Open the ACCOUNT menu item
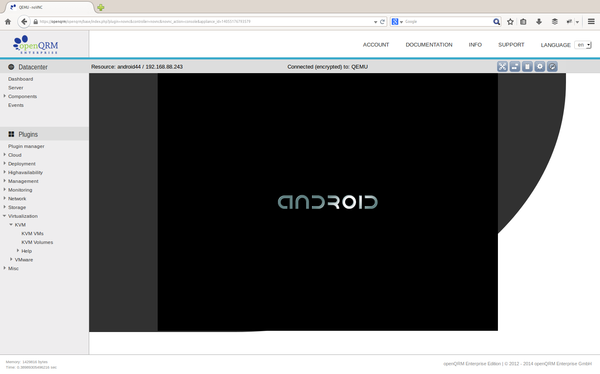This screenshot has width=600, height=374. (x=376, y=45)
